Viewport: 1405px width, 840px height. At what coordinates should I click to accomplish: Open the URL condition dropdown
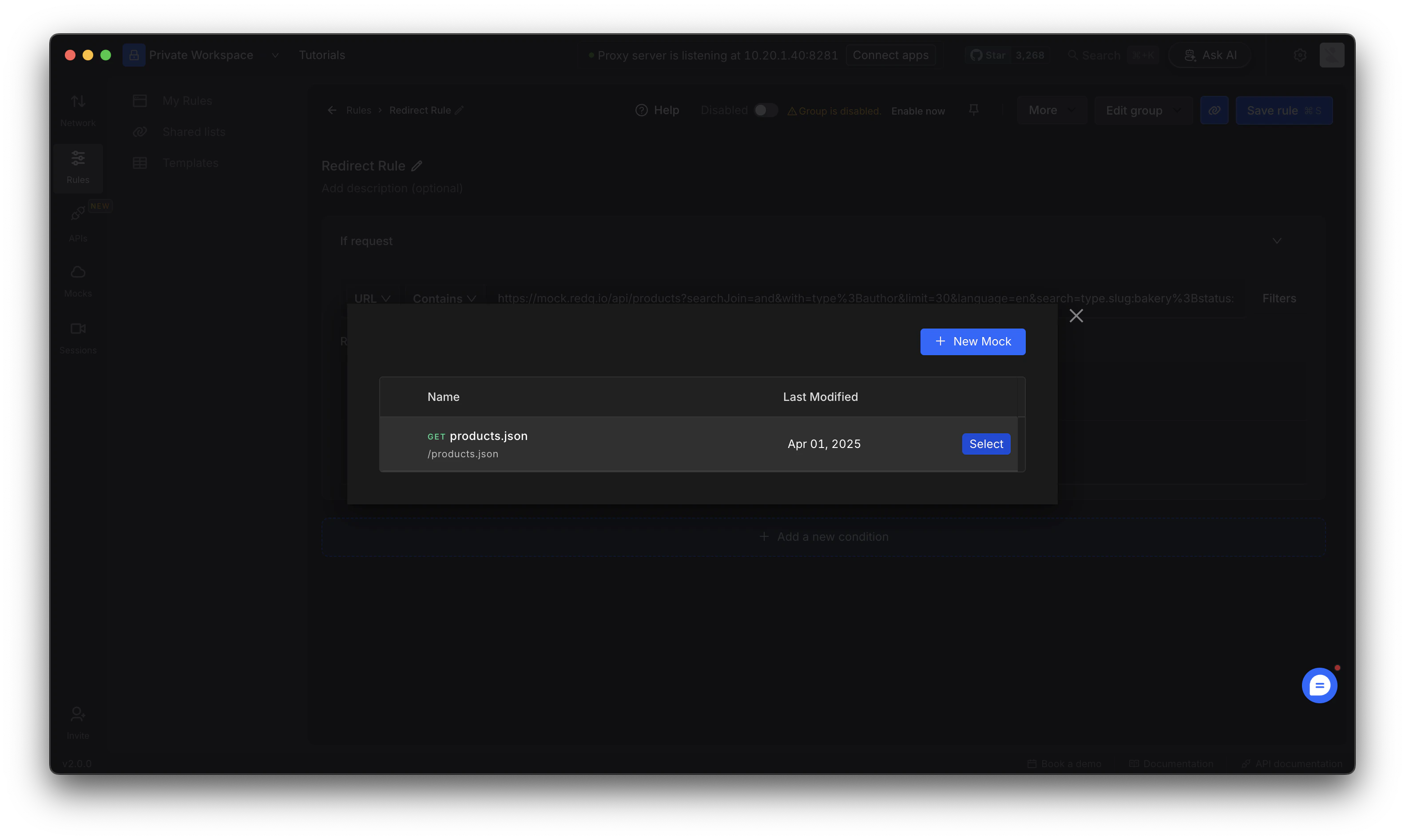372,298
